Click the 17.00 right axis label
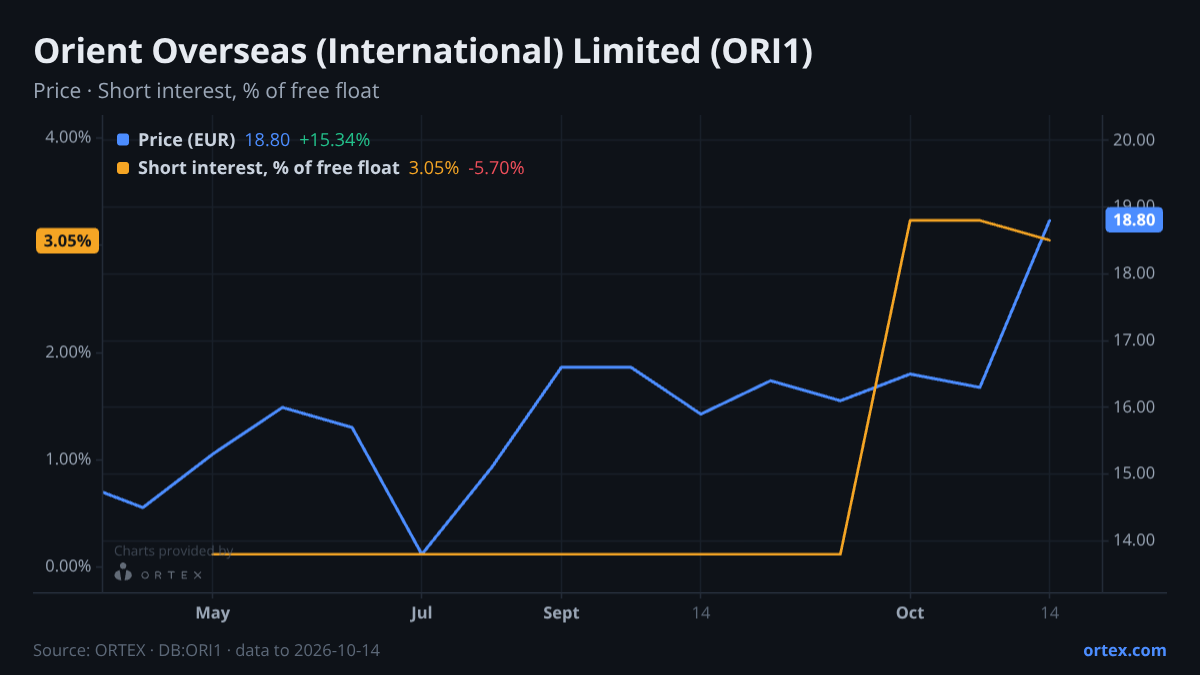1200x675 pixels. (1134, 340)
